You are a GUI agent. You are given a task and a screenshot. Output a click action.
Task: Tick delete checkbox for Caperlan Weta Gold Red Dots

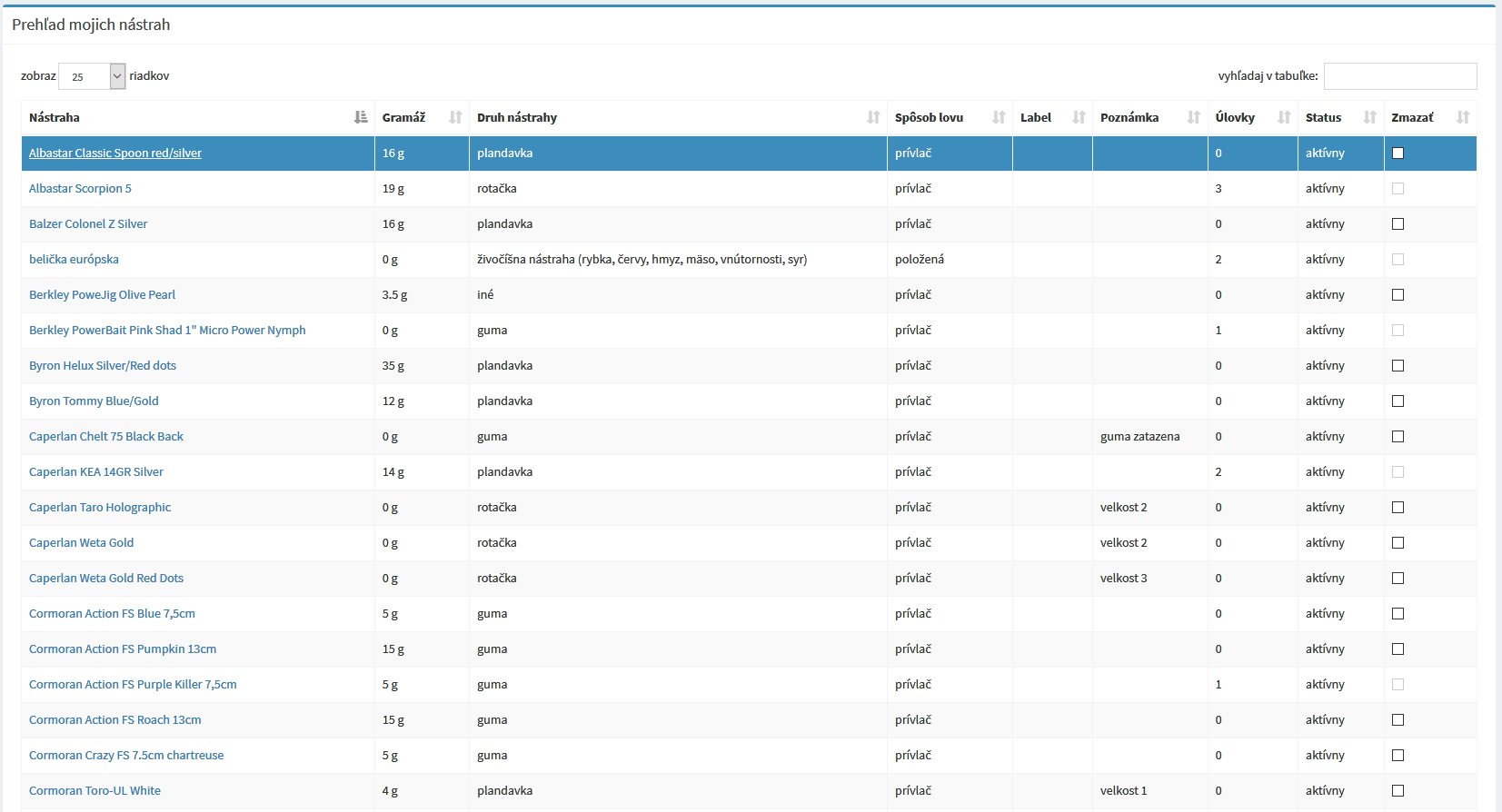[1398, 579]
